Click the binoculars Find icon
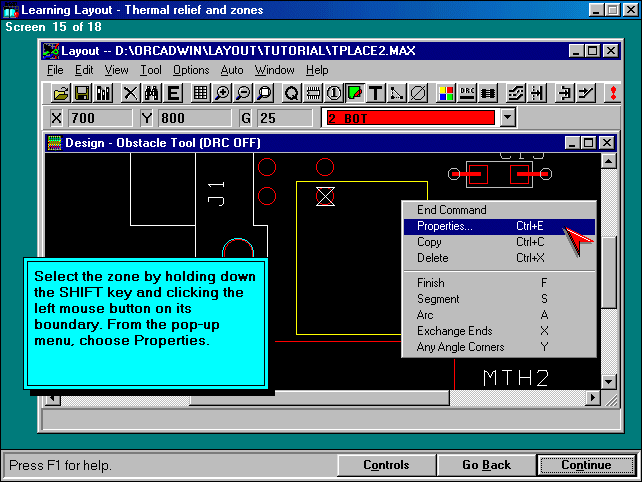This screenshot has width=642, height=482. coord(152,93)
